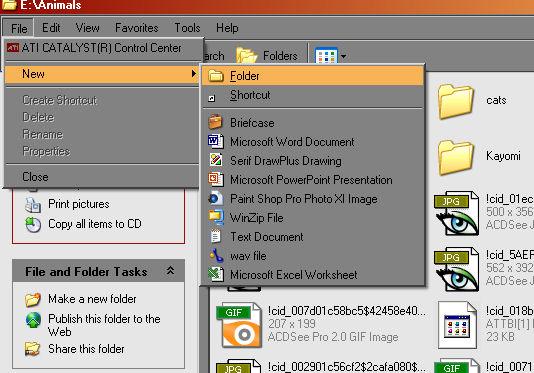Click the Kayomi folder name label
The image size is (534, 373).
click(503, 156)
